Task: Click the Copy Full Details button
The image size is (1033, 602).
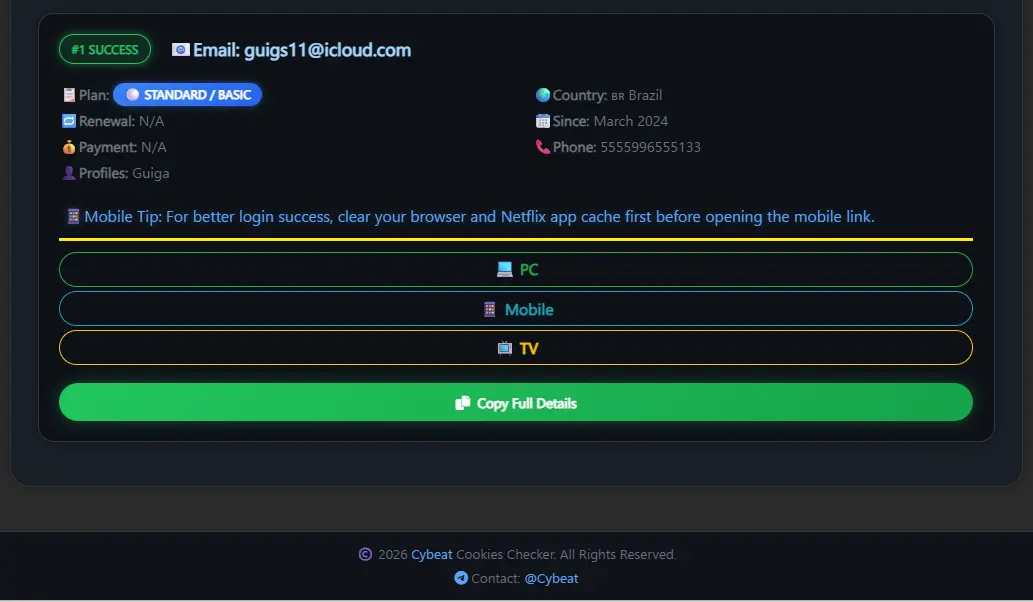Action: 516,402
